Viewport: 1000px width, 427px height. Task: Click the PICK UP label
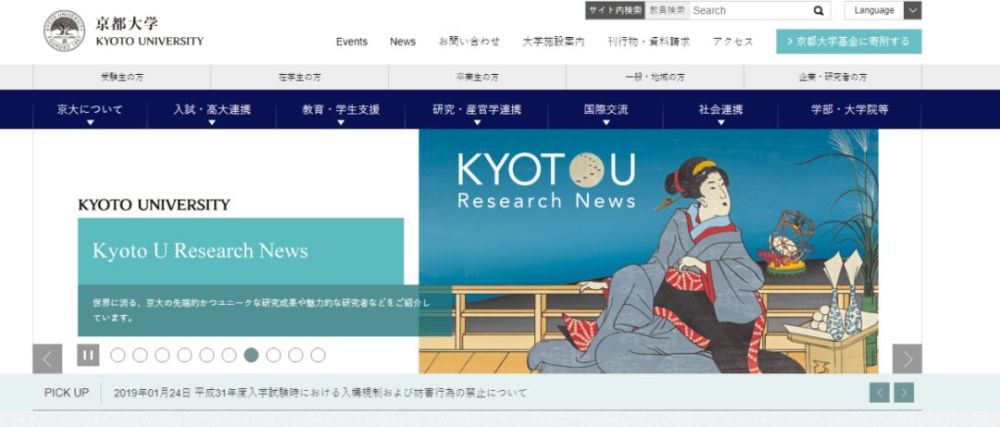pos(66,393)
